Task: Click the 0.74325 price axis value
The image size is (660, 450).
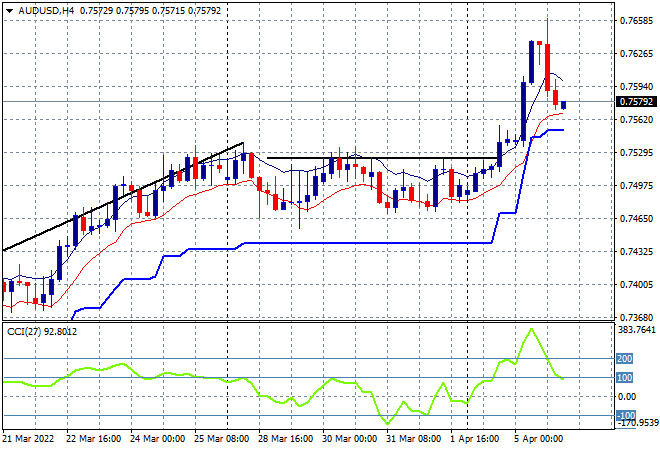Action: 636,252
